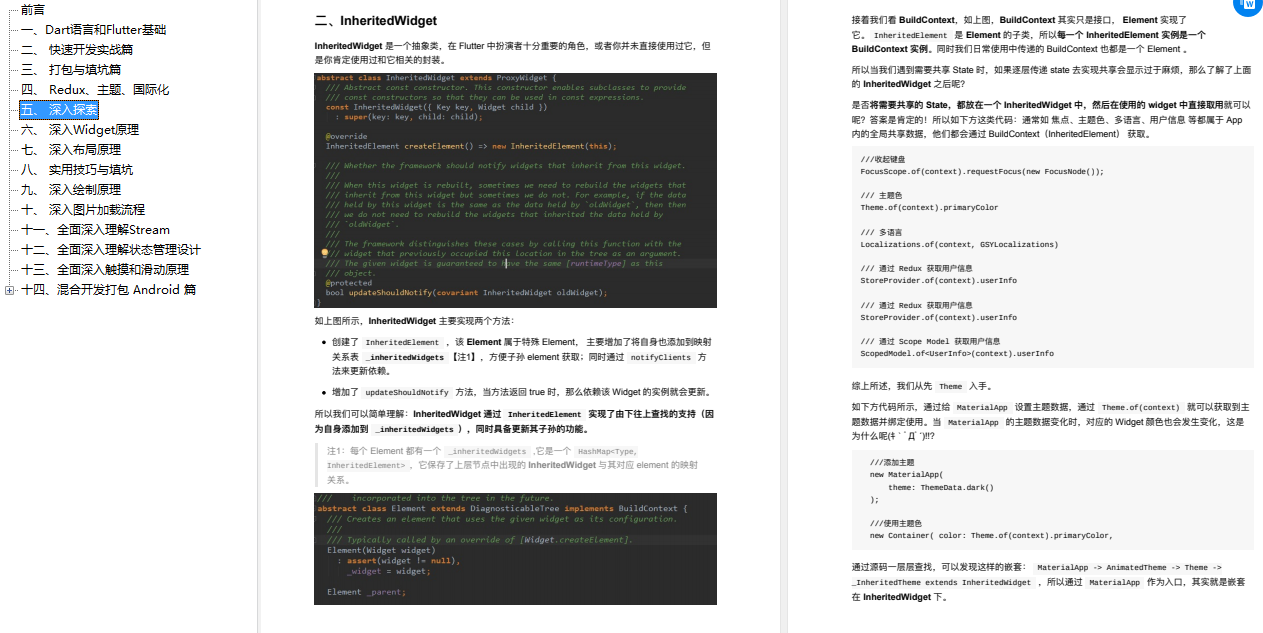Click the code line theme: ThemeData.dark()

pos(940,487)
